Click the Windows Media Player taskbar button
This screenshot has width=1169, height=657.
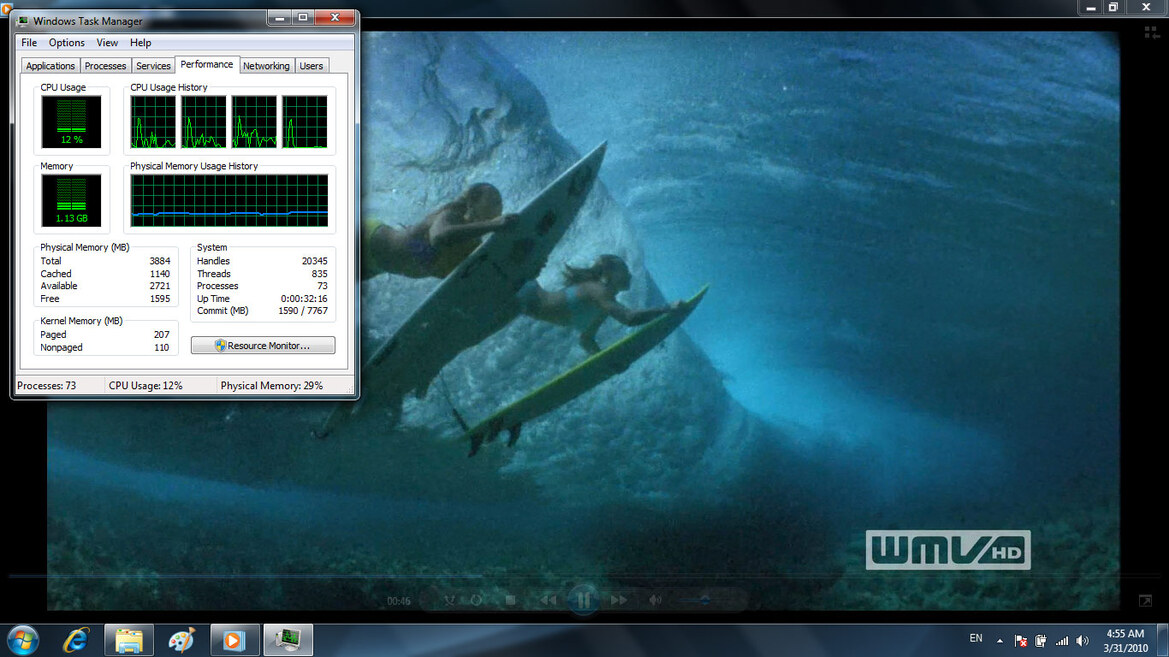pyautogui.click(x=235, y=640)
